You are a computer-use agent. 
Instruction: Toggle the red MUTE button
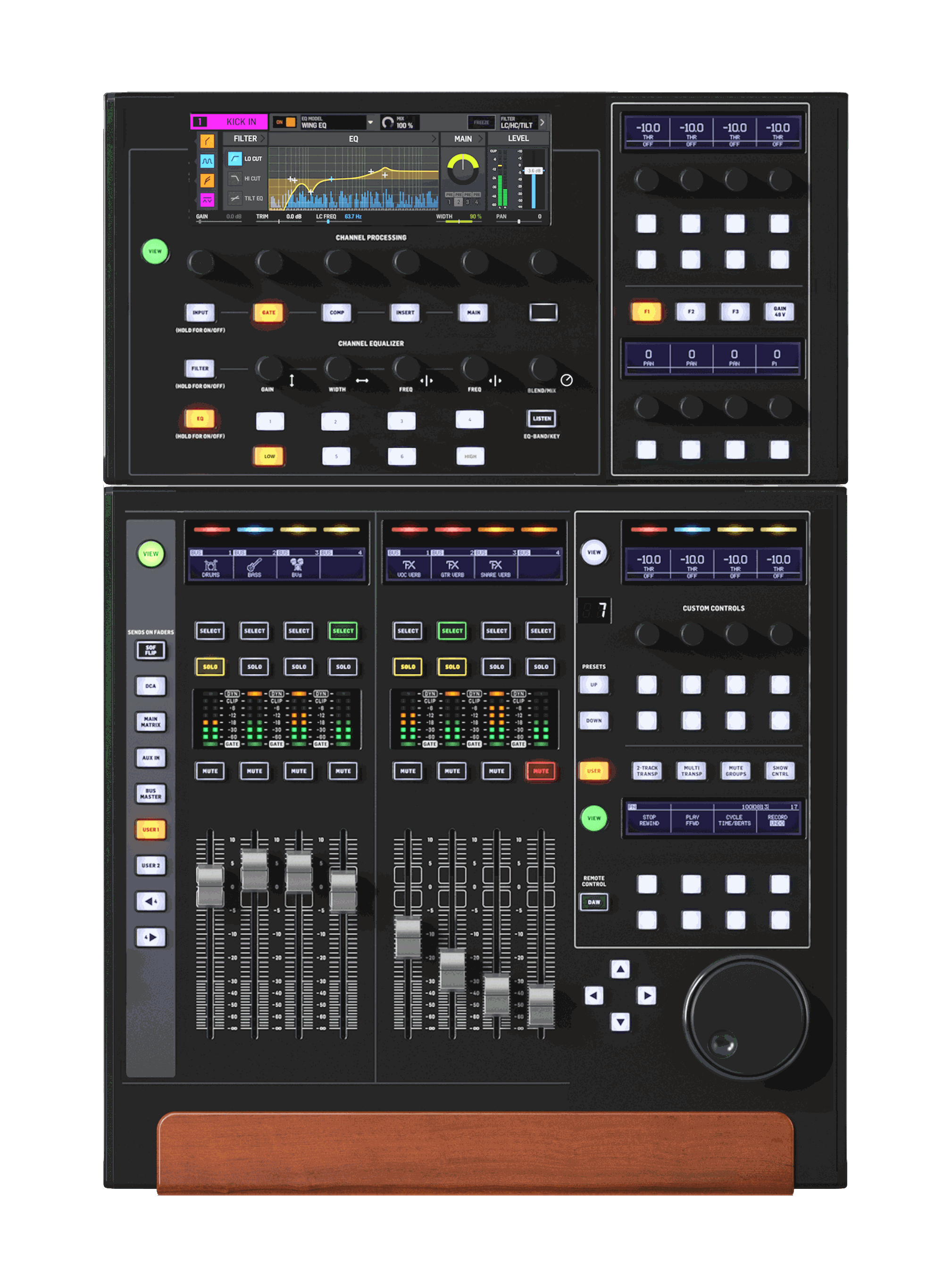[x=541, y=771]
